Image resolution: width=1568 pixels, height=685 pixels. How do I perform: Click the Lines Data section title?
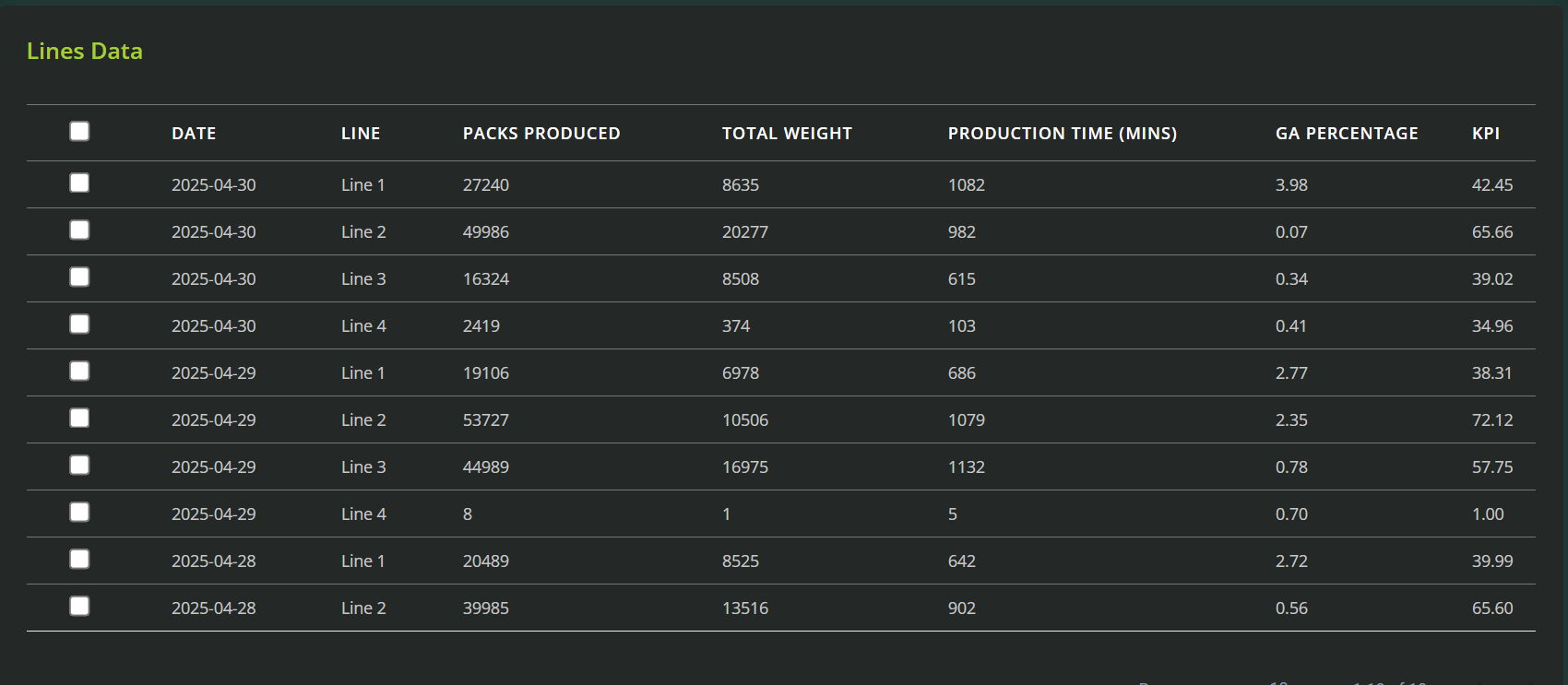coord(85,52)
